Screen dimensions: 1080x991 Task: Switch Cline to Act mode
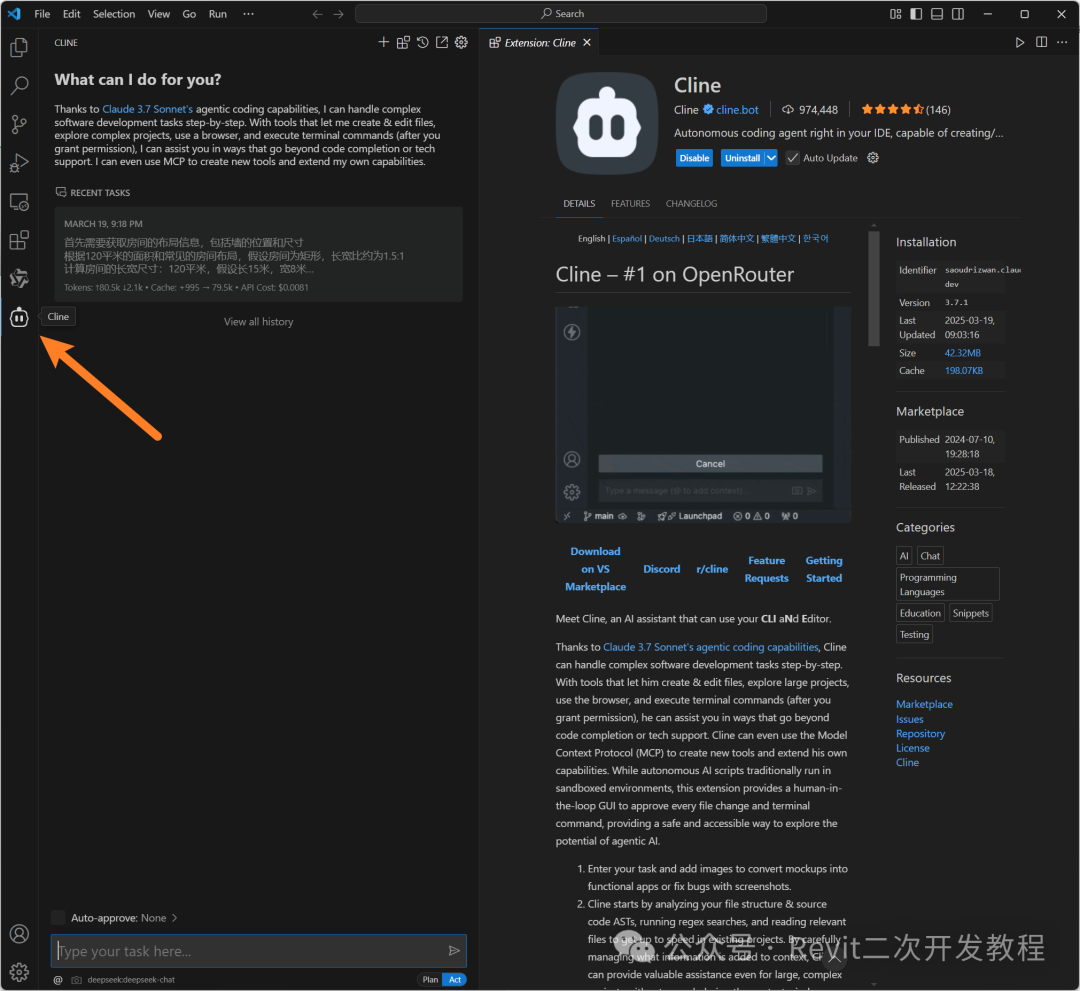click(x=455, y=979)
